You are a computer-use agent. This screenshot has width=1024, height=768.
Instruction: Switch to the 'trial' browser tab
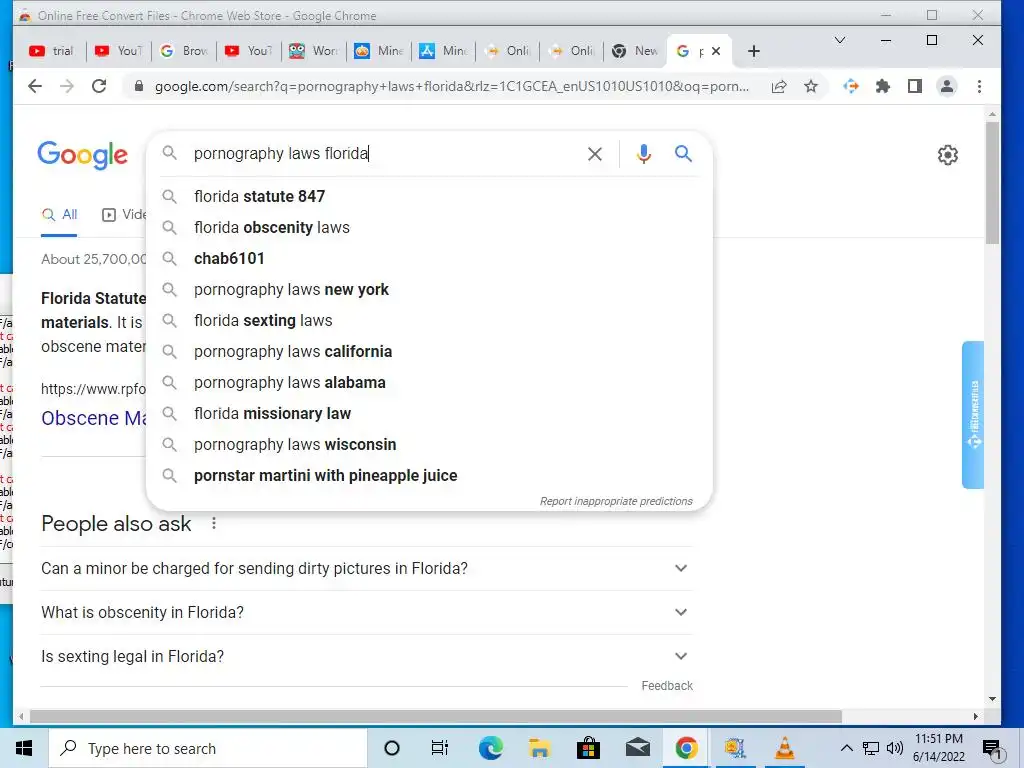click(x=52, y=51)
